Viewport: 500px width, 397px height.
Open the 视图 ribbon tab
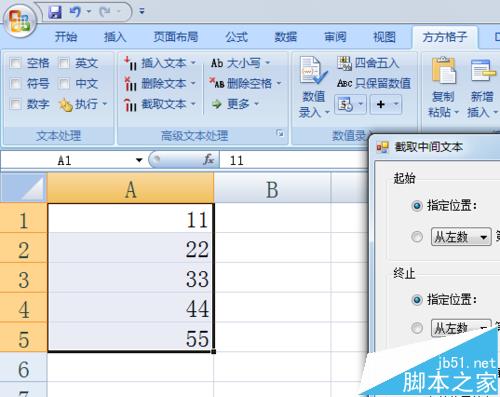click(384, 37)
